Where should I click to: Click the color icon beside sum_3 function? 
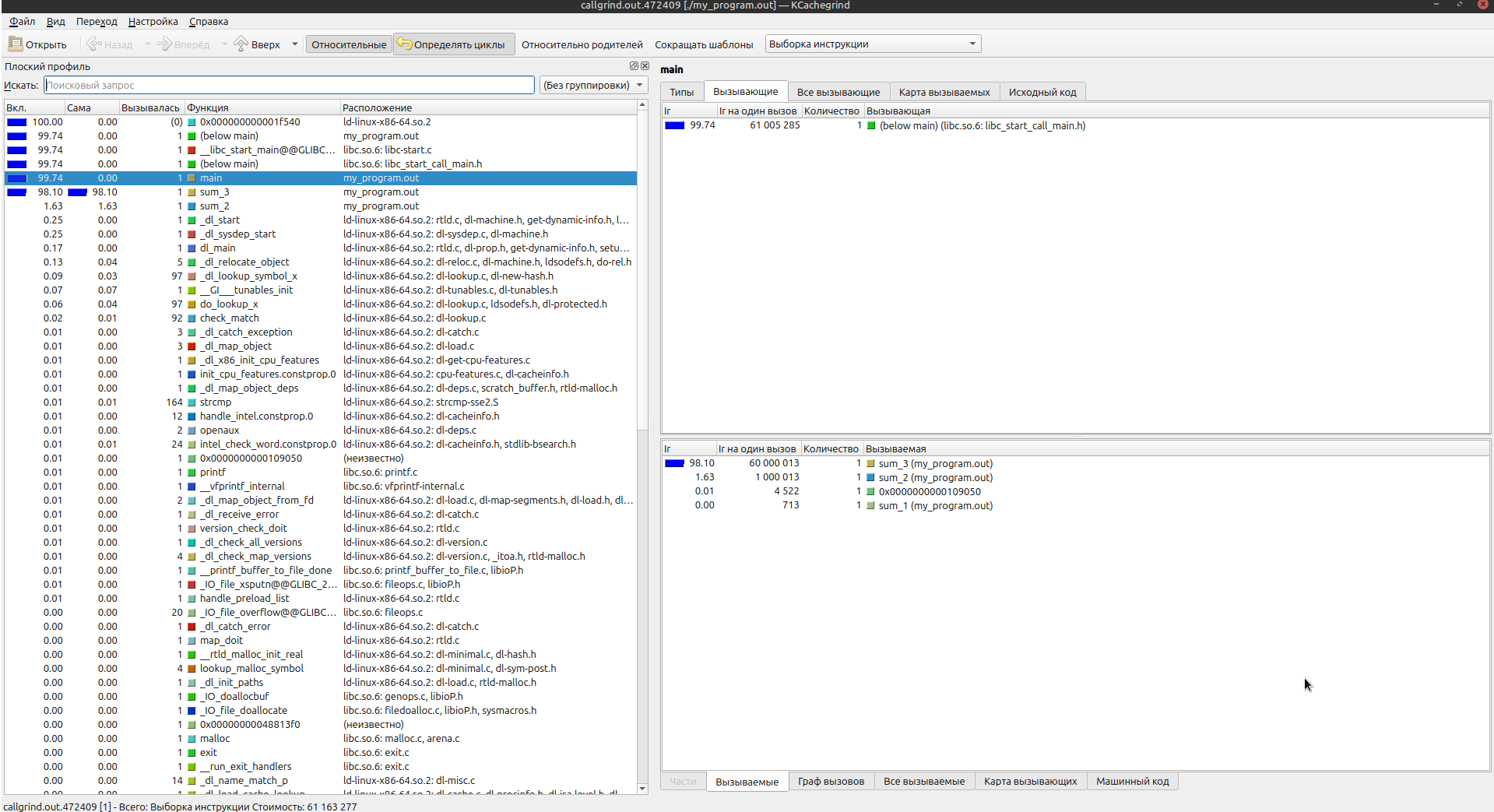pyautogui.click(x=192, y=192)
